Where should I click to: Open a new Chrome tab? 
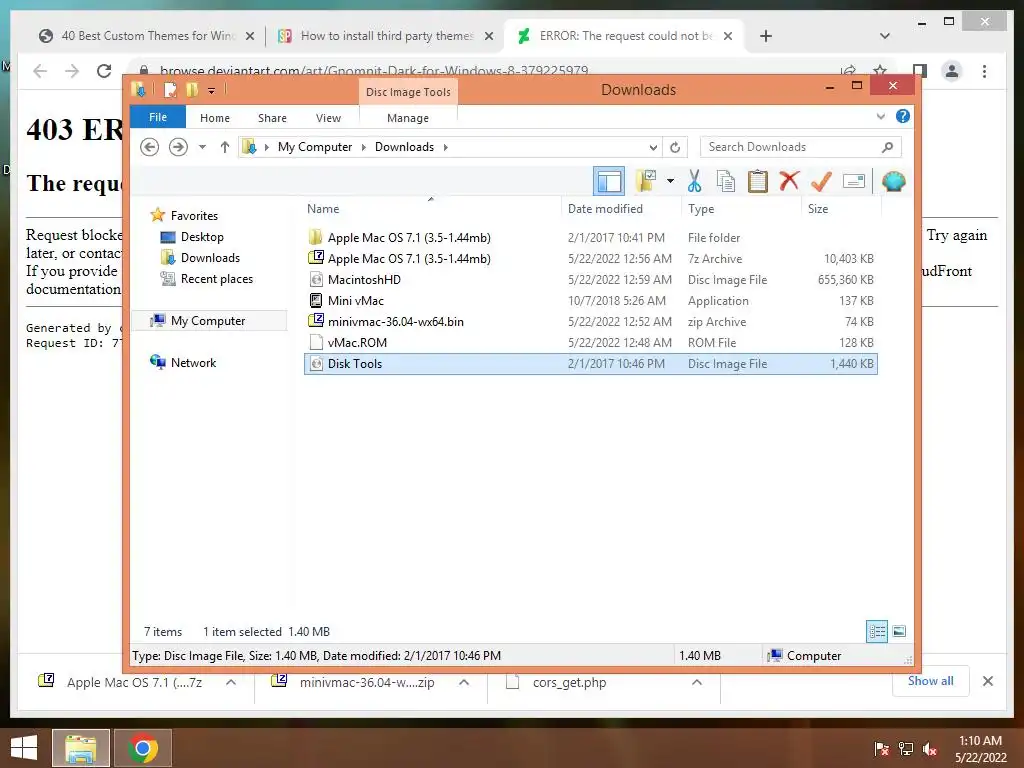765,36
